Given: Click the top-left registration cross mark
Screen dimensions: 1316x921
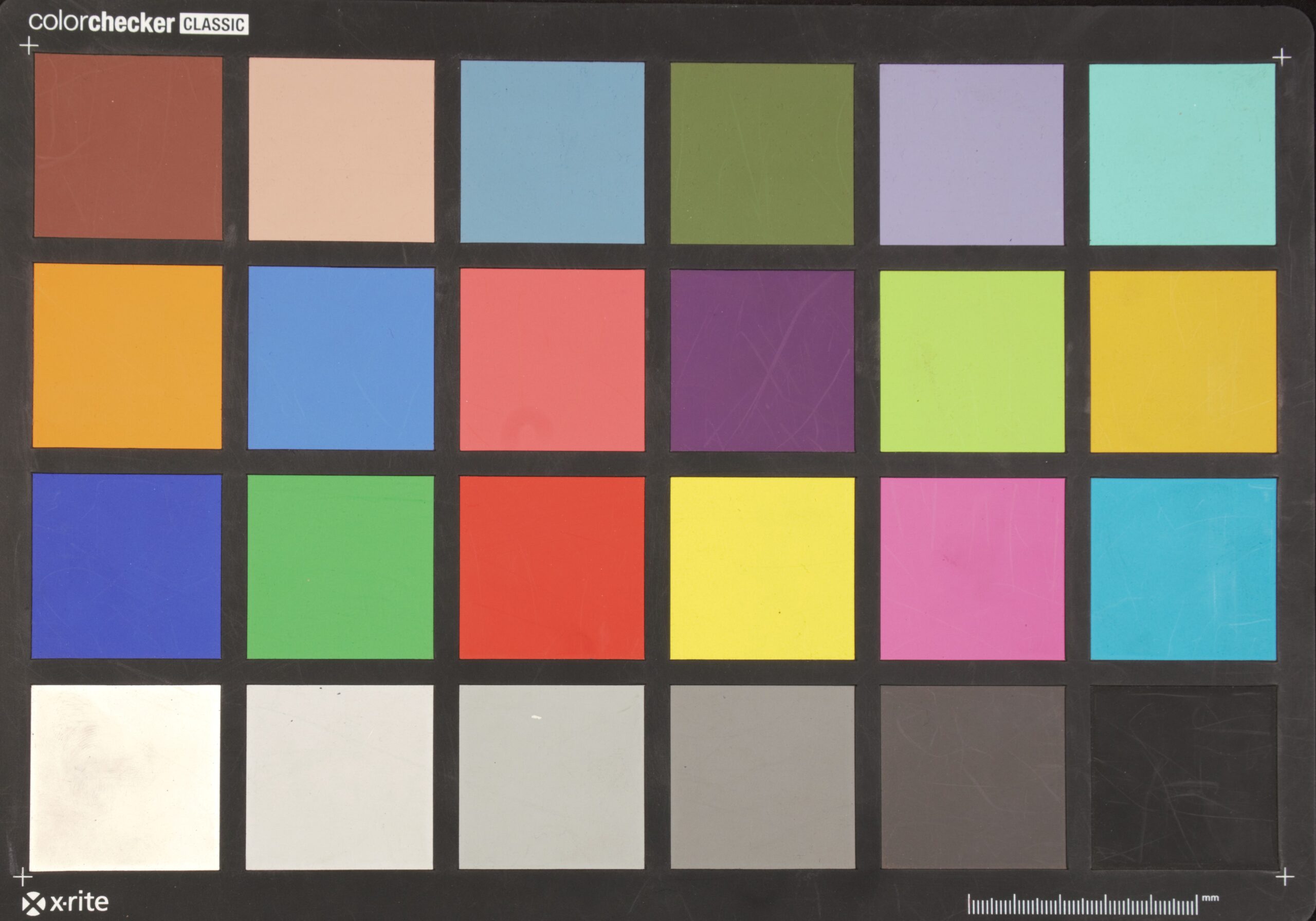Looking at the screenshot, I should pos(29,45).
